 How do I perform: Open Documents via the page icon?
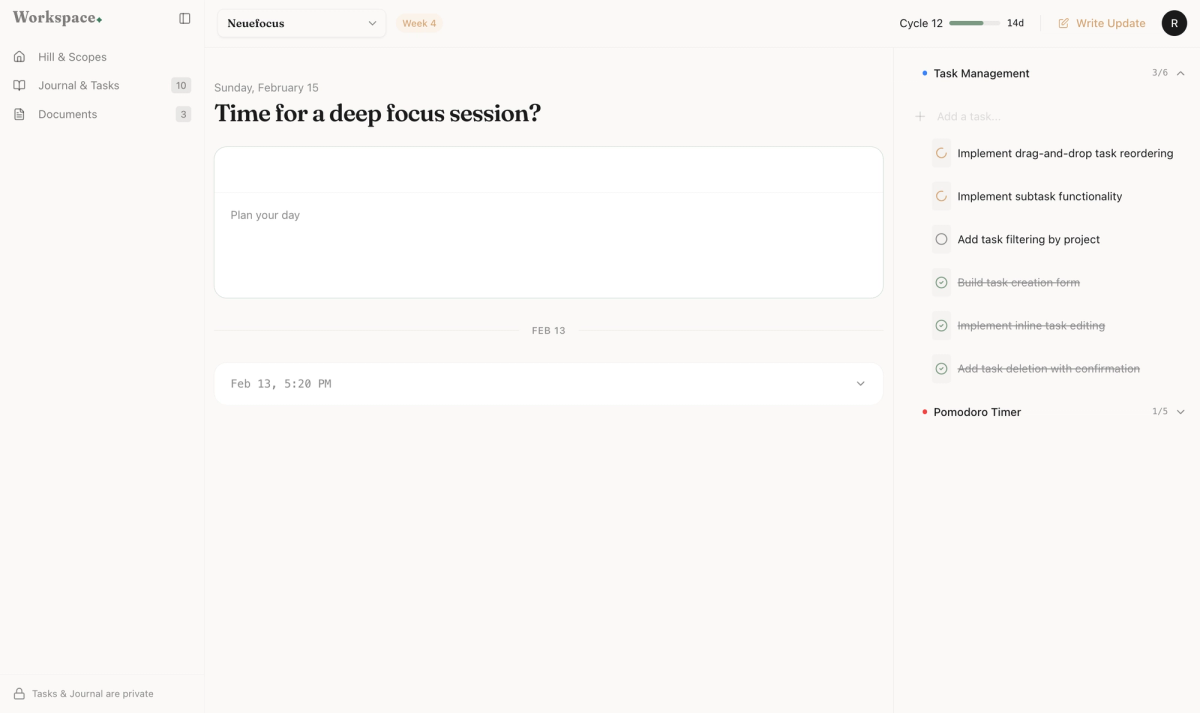tap(20, 114)
